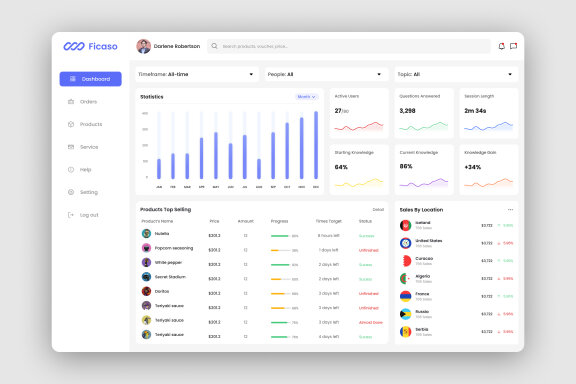
Task: Click the Algeria flag icon
Action: pos(406,279)
